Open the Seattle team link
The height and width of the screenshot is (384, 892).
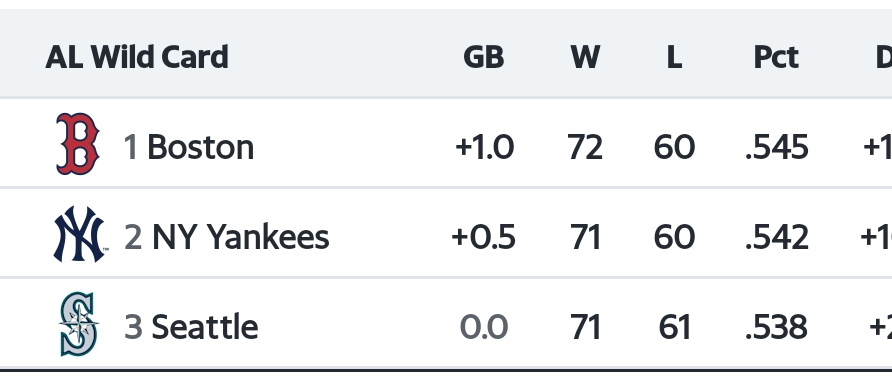(x=205, y=327)
